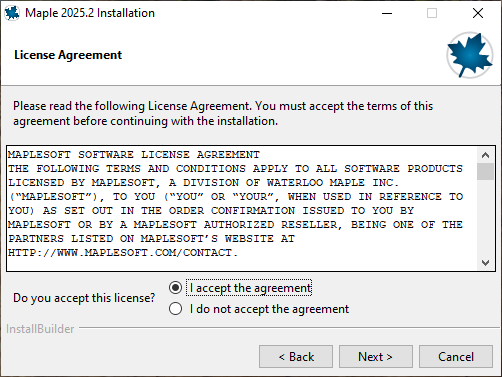Click the license text scroll down arrow
This screenshot has height=377, width=502.
pos(485,263)
